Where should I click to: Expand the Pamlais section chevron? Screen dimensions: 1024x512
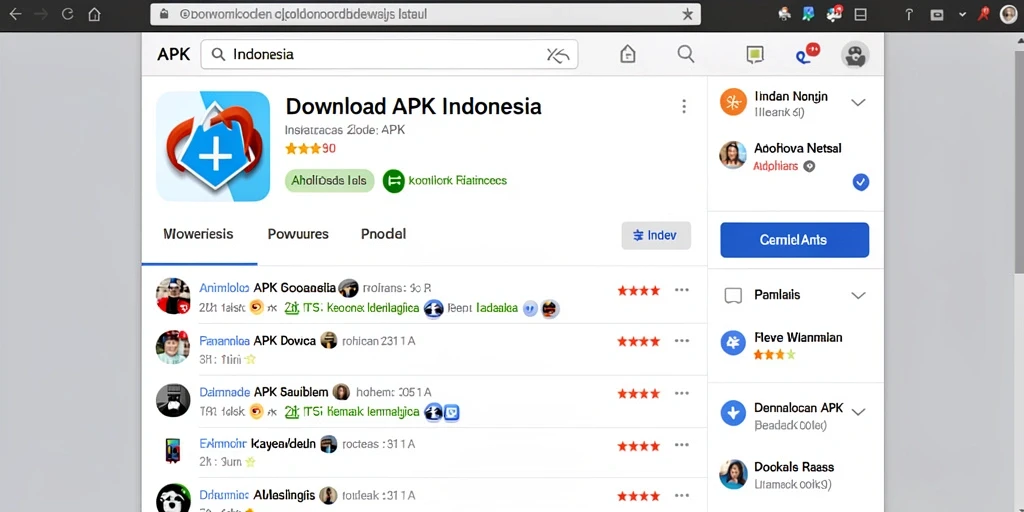click(x=859, y=295)
